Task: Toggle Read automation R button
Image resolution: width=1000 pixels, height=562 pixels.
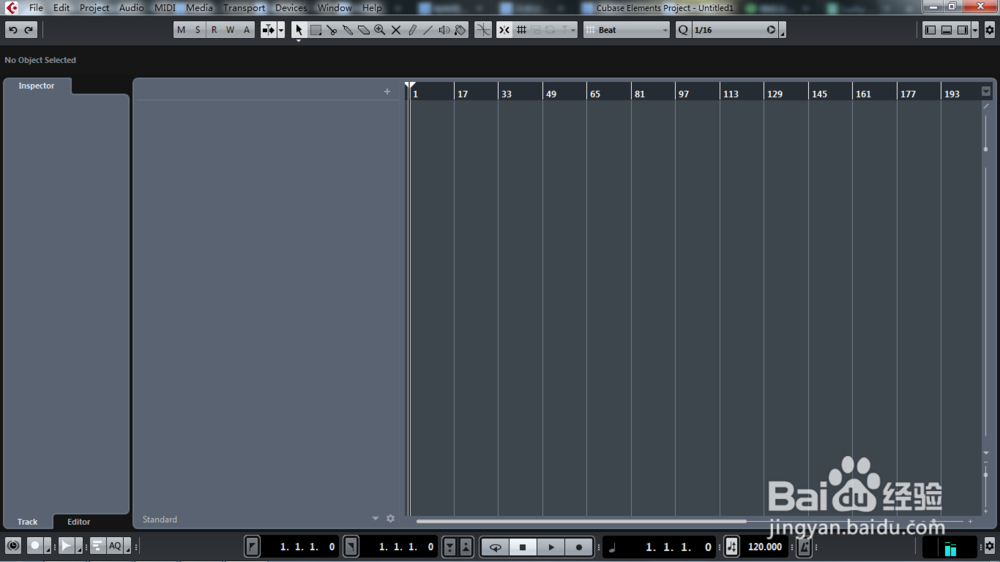Action: pos(214,30)
